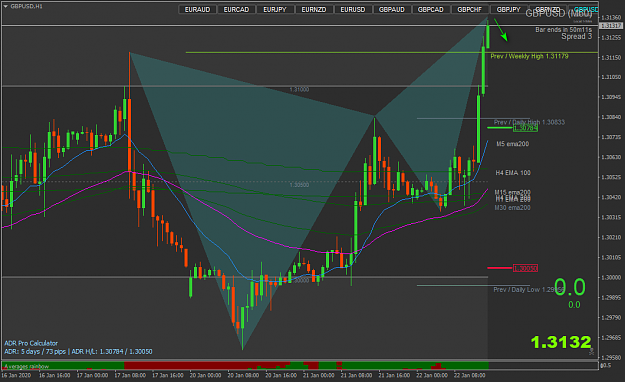Click the Averages rainbow histogram strip
Screen dimensions: 625x382
tap(245, 366)
